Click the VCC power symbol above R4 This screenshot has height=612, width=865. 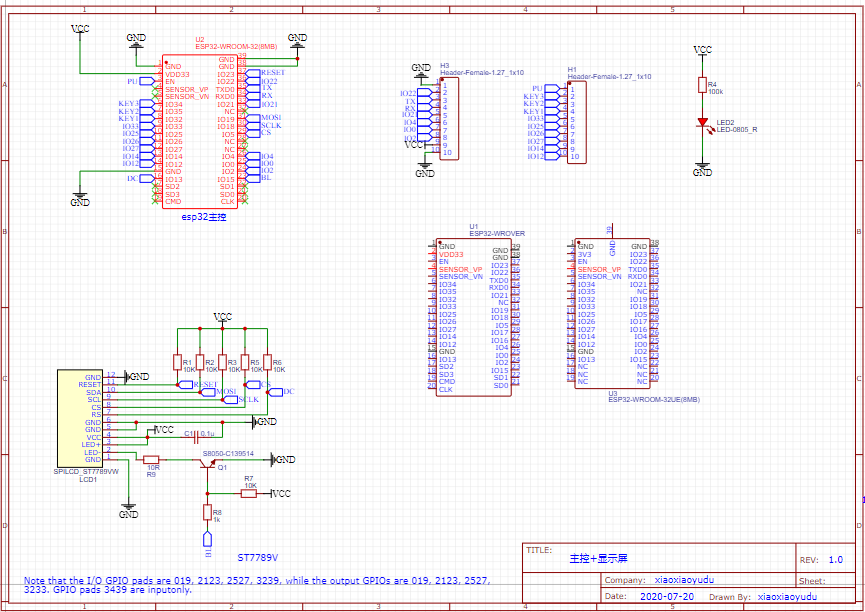click(702, 51)
